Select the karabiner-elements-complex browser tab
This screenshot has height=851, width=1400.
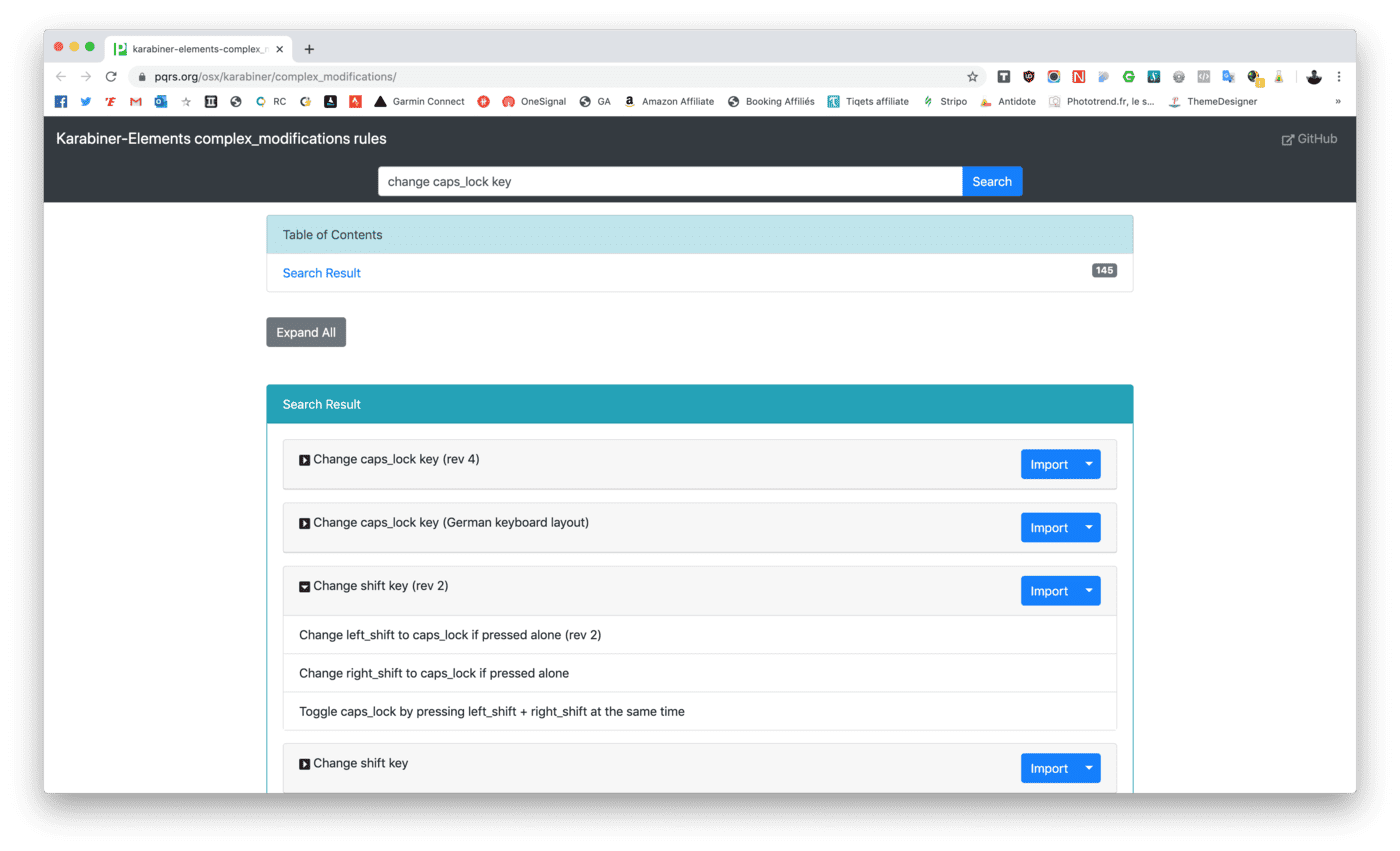[x=197, y=49]
